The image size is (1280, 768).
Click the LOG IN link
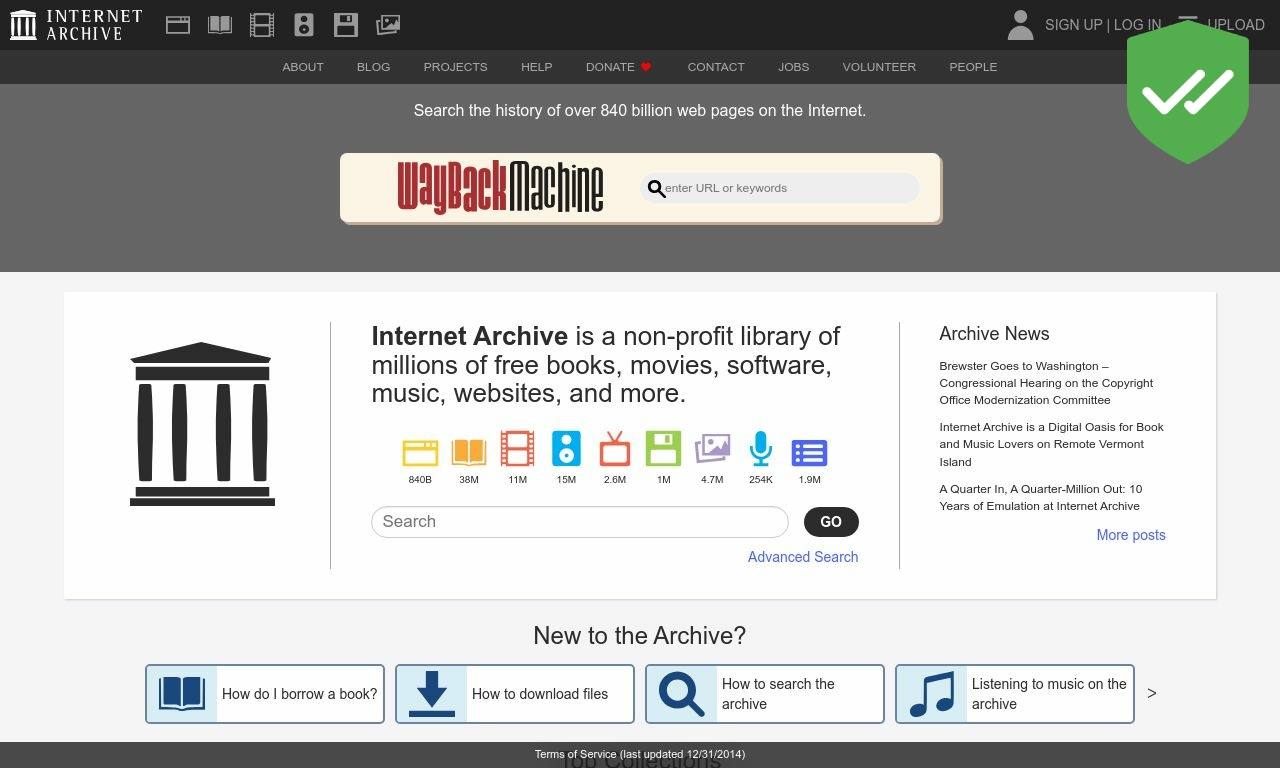[x=1138, y=25]
